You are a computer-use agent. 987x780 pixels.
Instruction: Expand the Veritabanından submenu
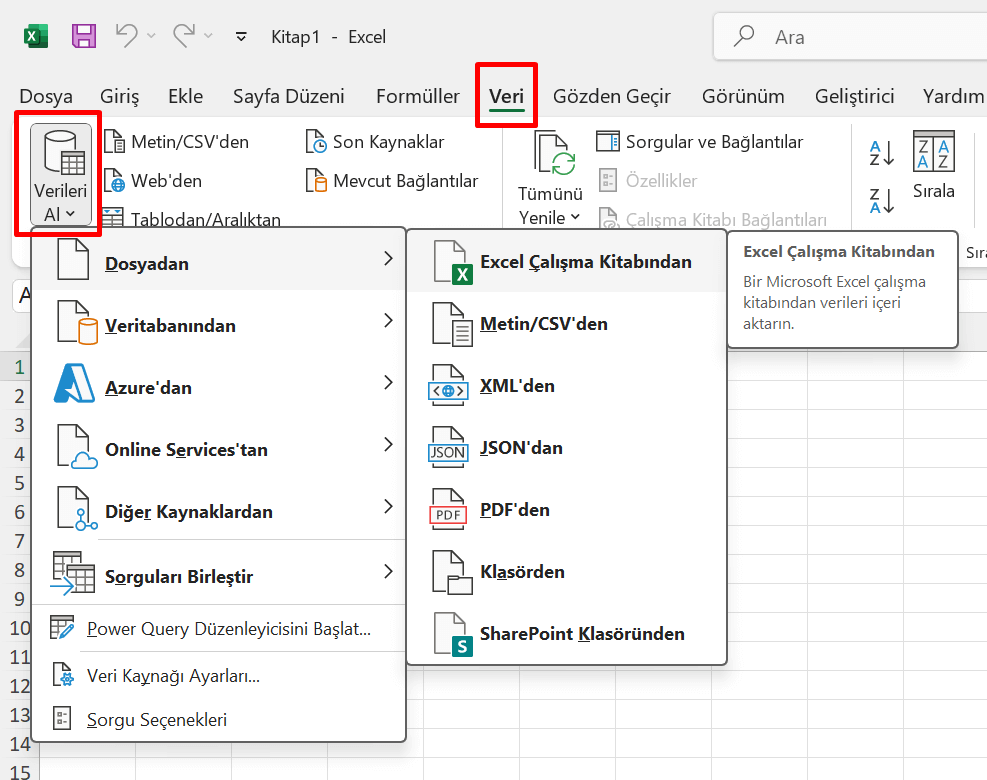[x=218, y=322]
